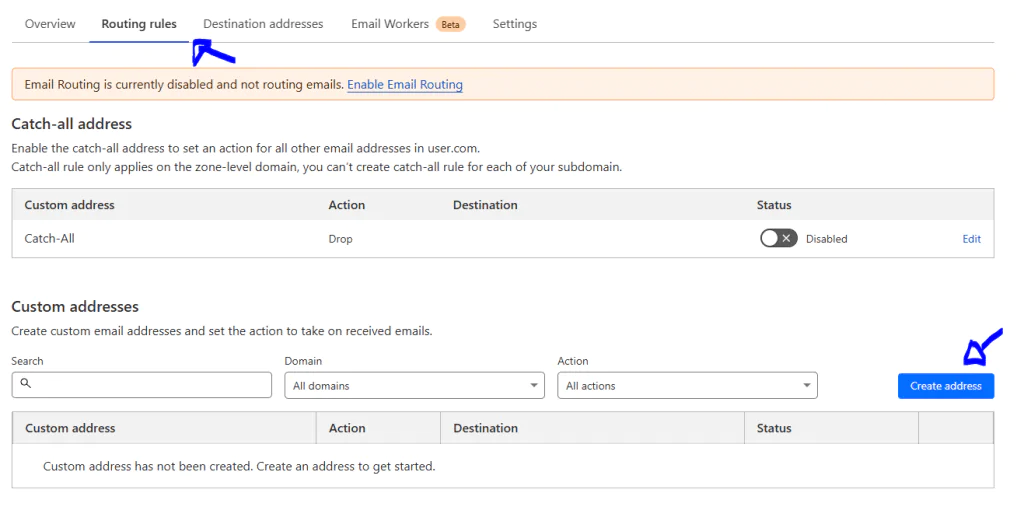The height and width of the screenshot is (528, 1024).
Task: Focus the custom addresses Search field
Action: (150, 385)
